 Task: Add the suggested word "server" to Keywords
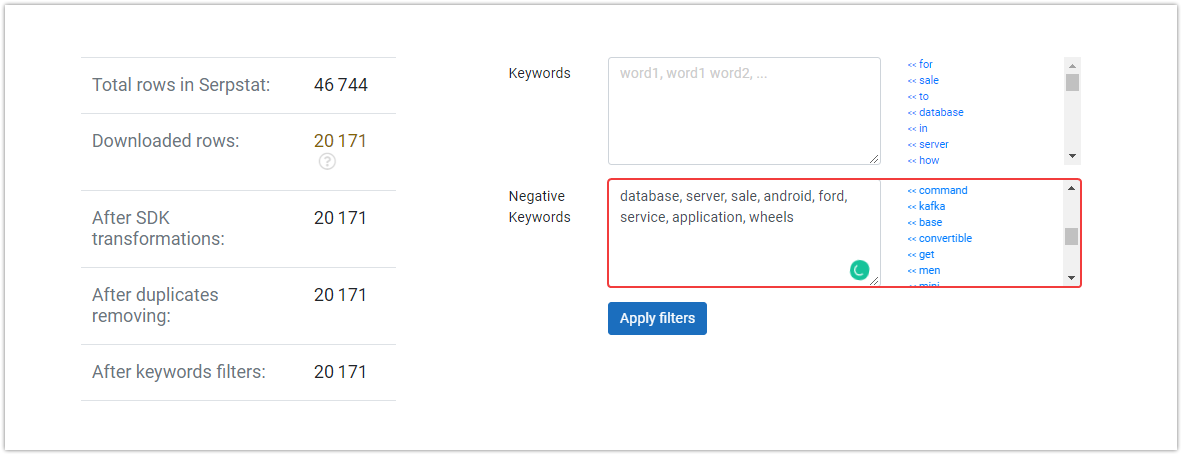click(x=928, y=144)
